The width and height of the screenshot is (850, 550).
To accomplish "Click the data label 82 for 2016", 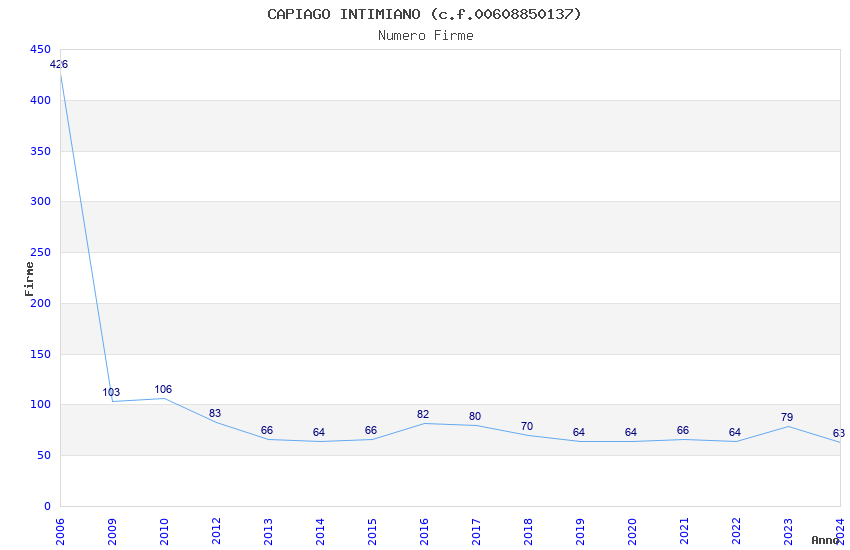I will (423, 415).
